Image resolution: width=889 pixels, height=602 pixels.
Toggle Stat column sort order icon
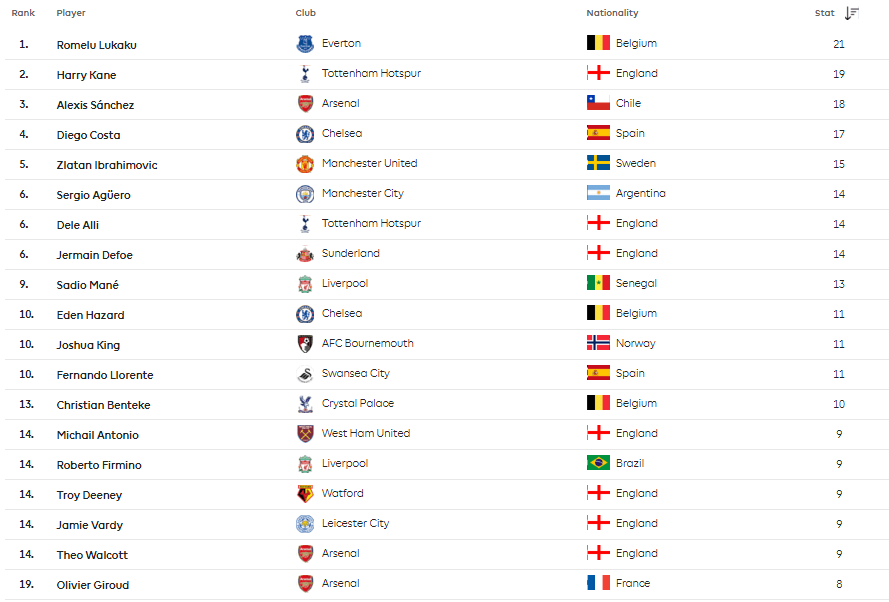tap(852, 13)
